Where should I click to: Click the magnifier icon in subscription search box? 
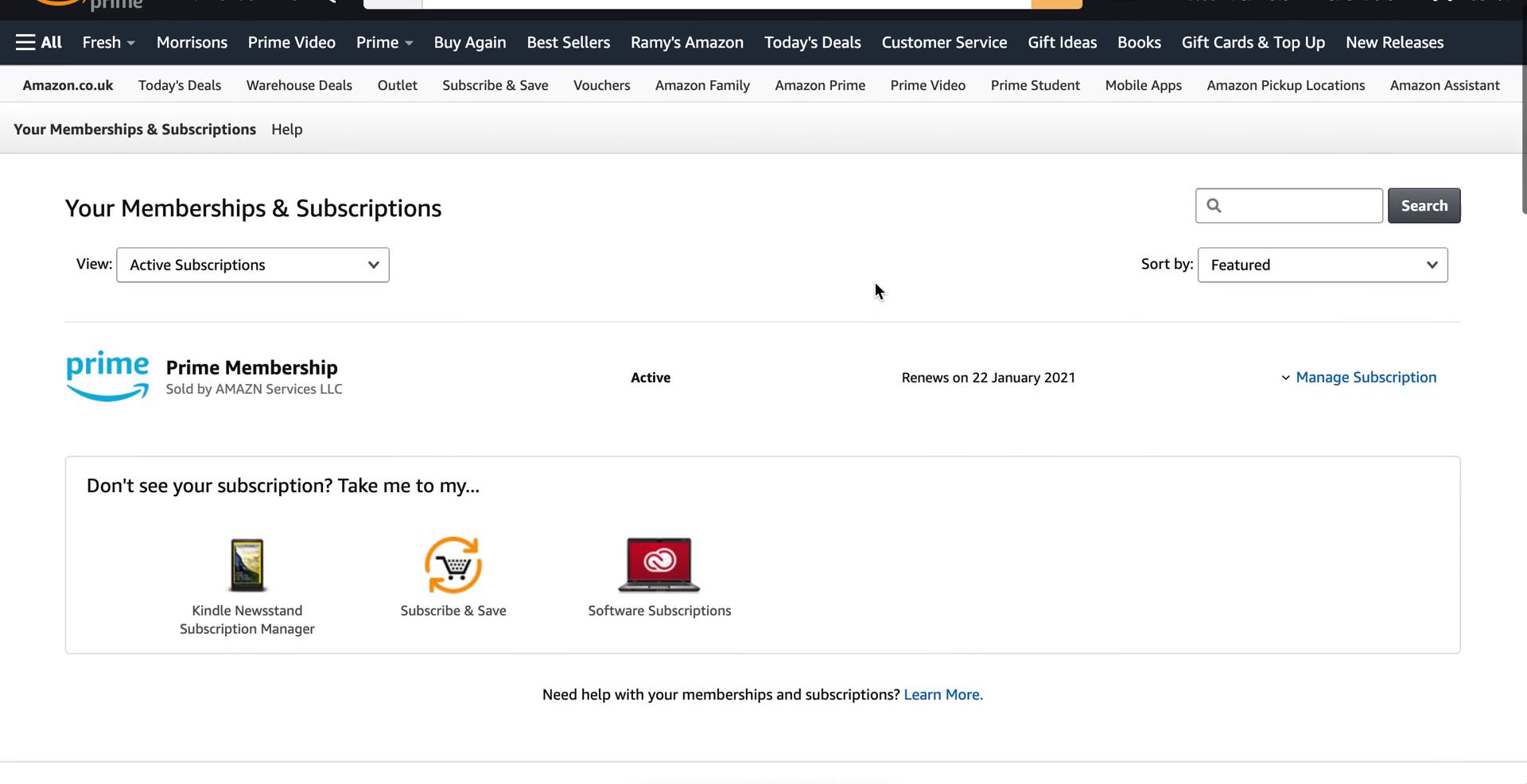(1214, 206)
